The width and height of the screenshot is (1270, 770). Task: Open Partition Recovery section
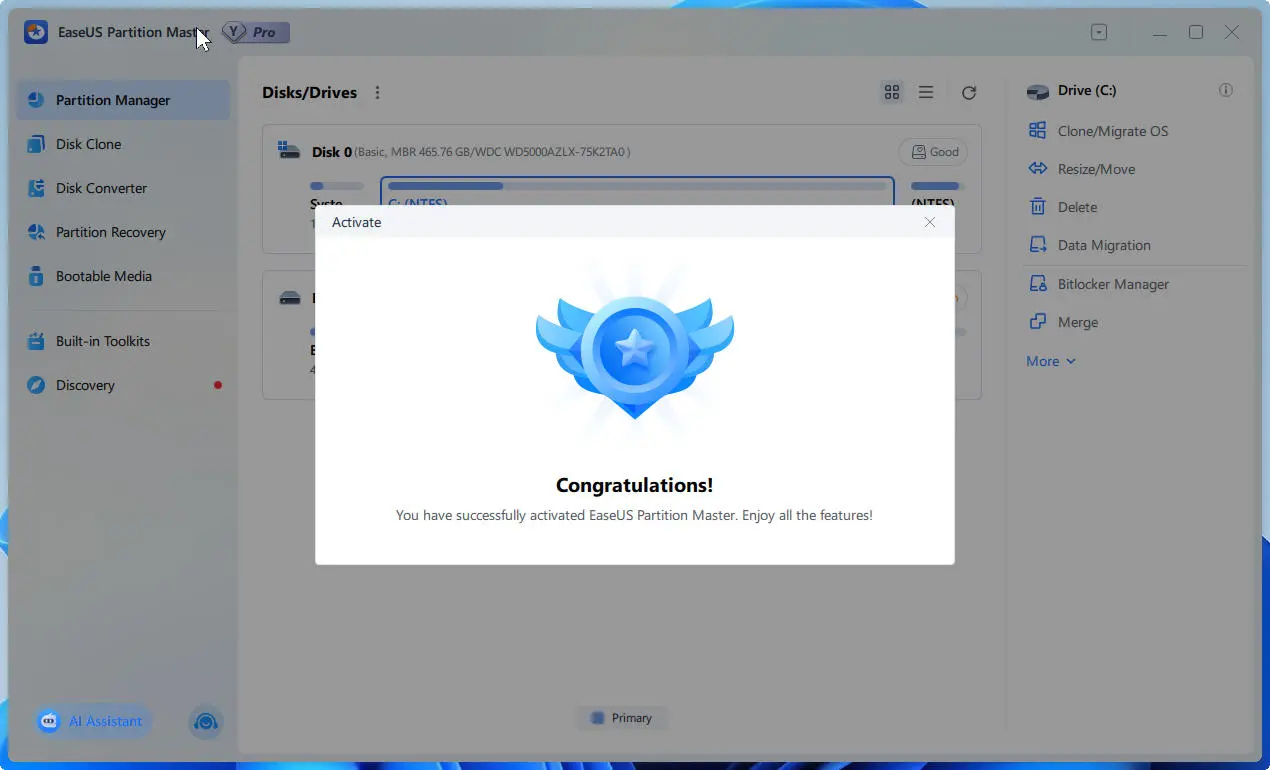(123, 232)
